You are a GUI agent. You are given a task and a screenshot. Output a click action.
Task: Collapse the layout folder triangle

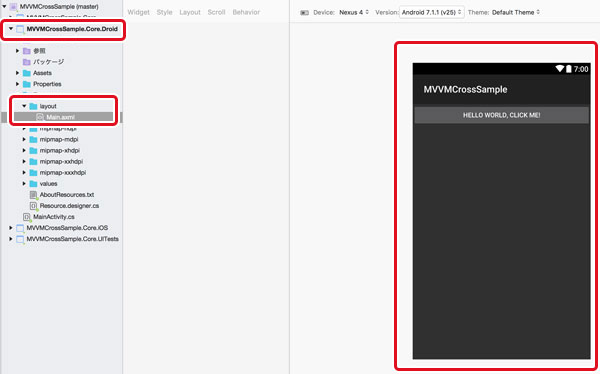click(x=24, y=106)
